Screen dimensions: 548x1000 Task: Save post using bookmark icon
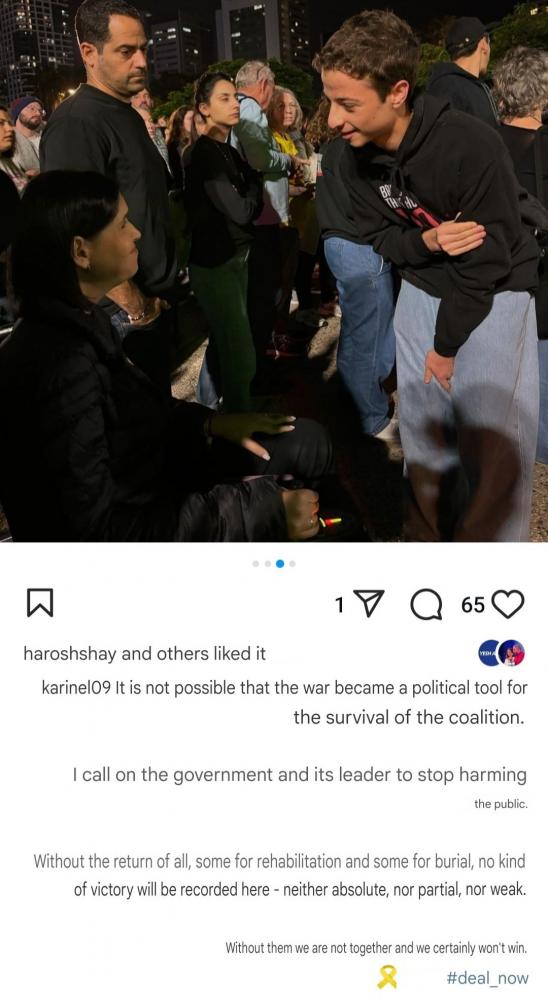click(x=40, y=603)
